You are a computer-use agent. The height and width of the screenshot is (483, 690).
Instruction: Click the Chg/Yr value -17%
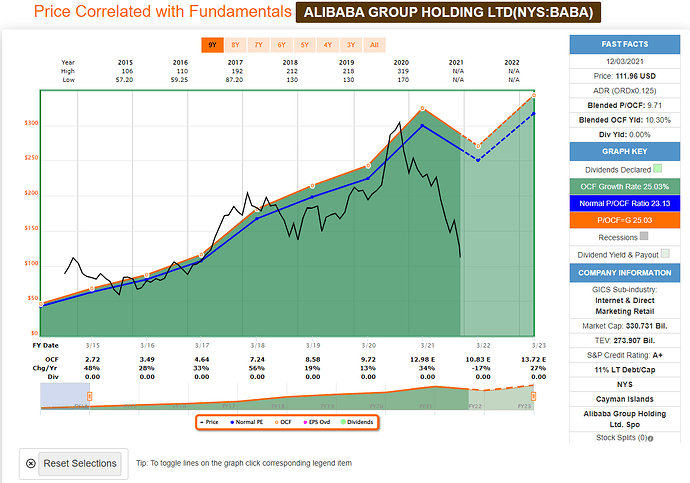483,368
